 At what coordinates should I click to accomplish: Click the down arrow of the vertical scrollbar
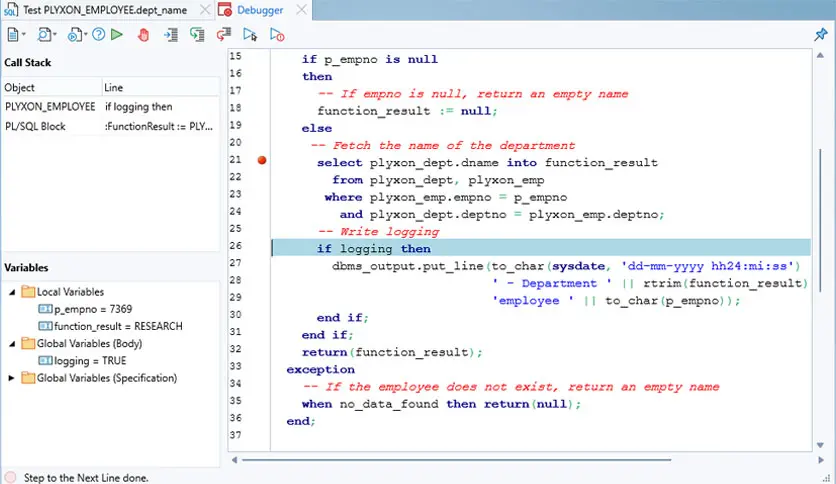(820, 445)
